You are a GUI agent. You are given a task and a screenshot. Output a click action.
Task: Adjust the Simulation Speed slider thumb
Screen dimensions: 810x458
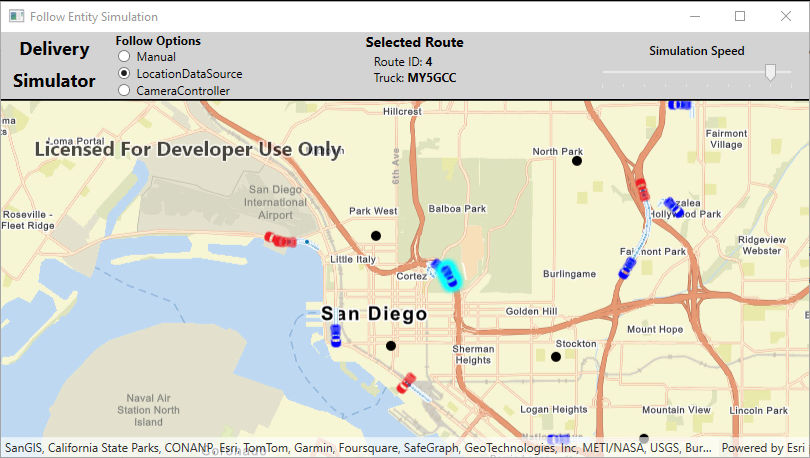click(x=770, y=72)
